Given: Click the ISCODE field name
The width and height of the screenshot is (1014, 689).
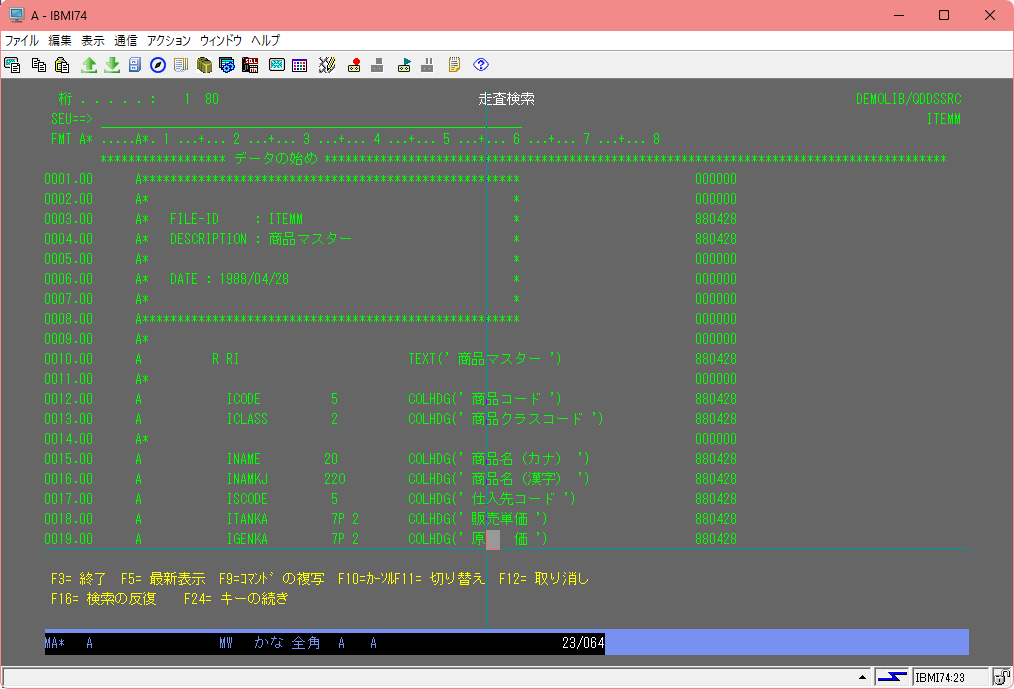Looking at the screenshot, I should click(x=247, y=499).
